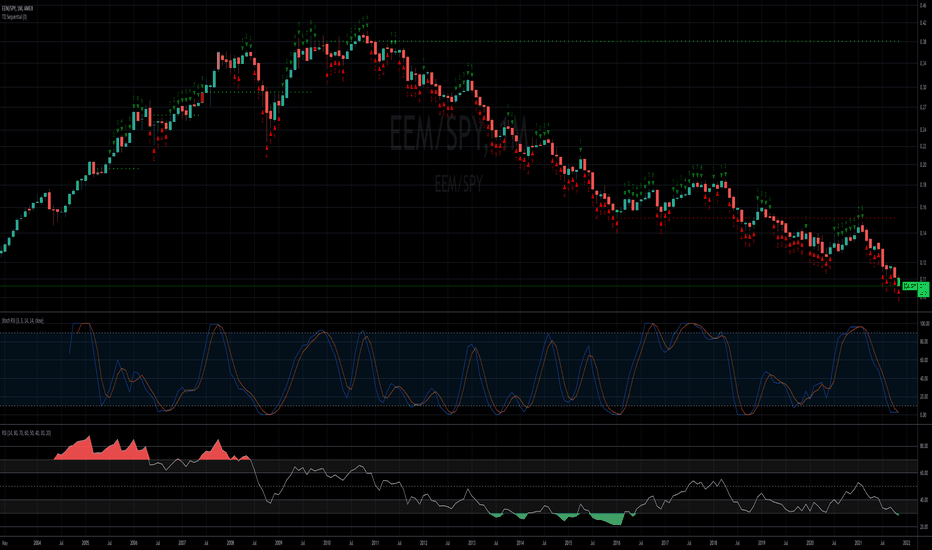Viewport: 932px width, 550px height.
Task: Select the EEM/SPY symbol legend at top left
Action: (17, 8)
